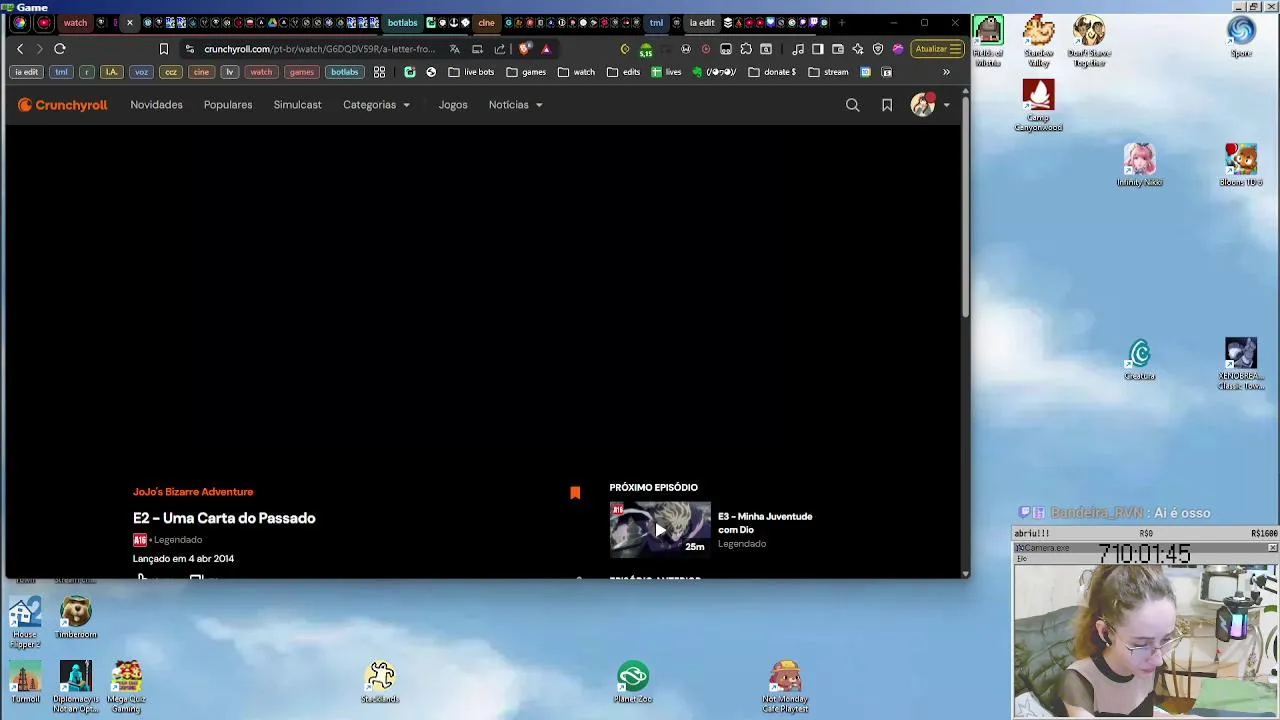The height and width of the screenshot is (720, 1280).
Task: Show hidden bookmarks overflow chevron
Action: (x=946, y=72)
